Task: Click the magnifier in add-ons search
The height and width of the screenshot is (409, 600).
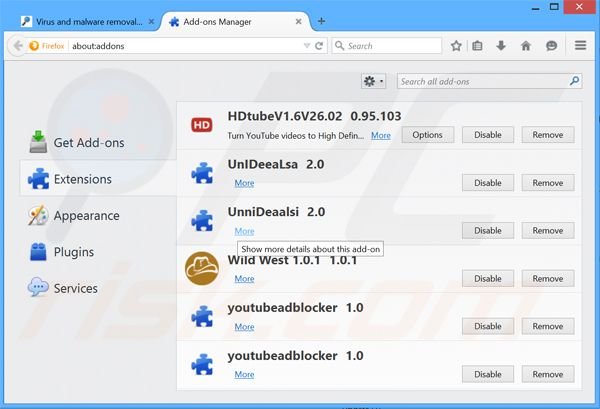Action: tap(574, 81)
